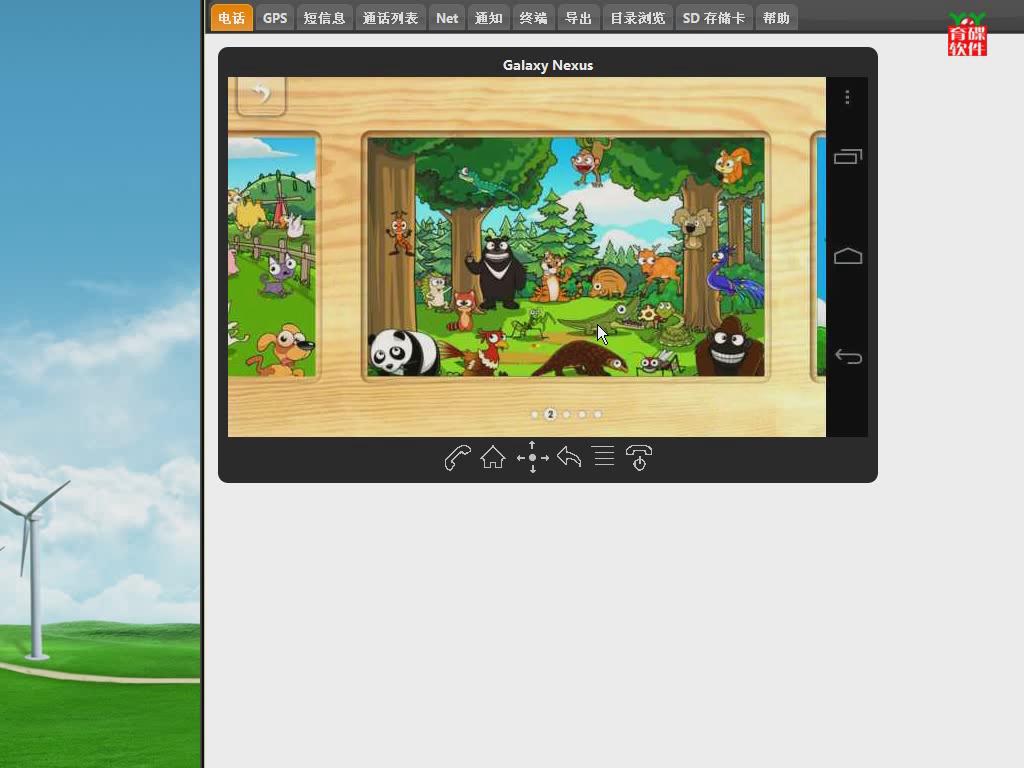Select the 通话列表 tab
This screenshot has width=1024, height=768.
click(391, 18)
